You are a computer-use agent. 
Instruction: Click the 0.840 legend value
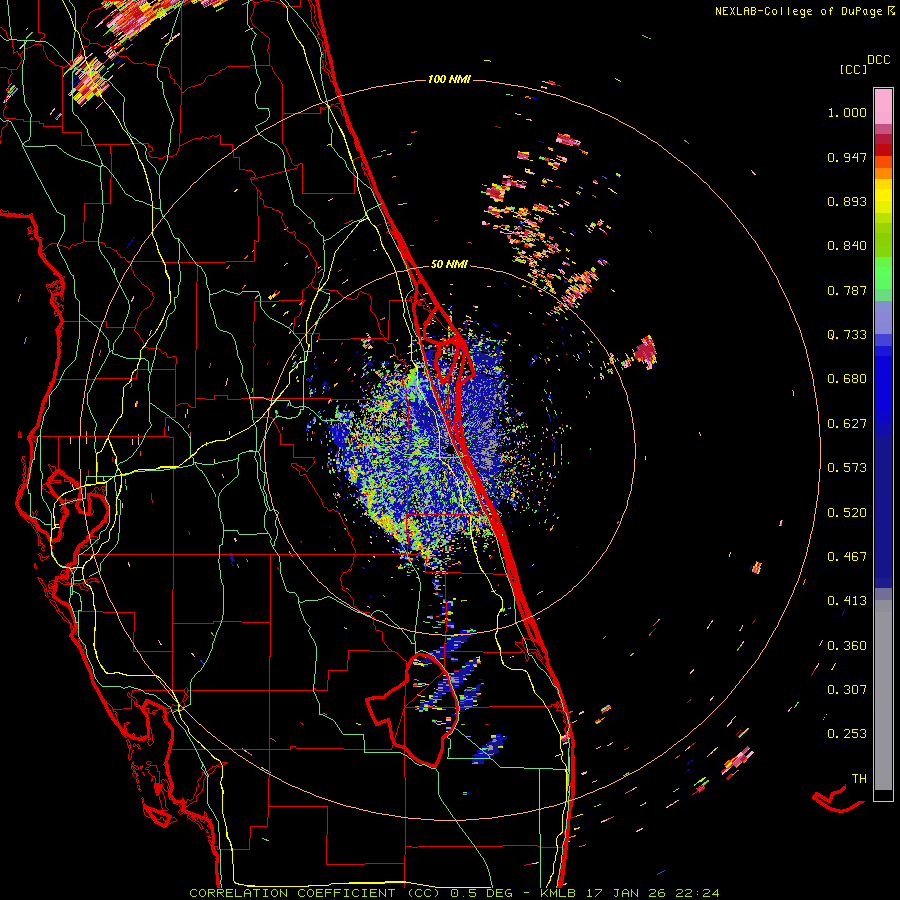click(847, 246)
